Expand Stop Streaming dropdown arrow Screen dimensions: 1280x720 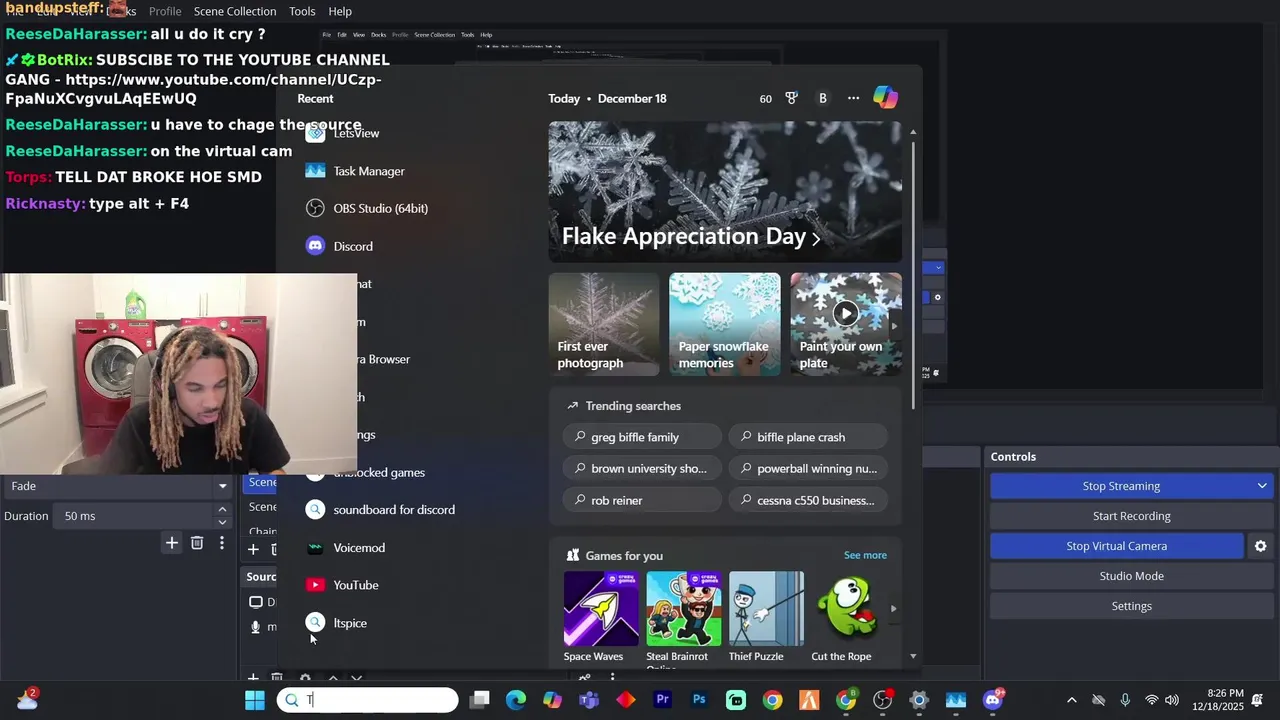1262,486
